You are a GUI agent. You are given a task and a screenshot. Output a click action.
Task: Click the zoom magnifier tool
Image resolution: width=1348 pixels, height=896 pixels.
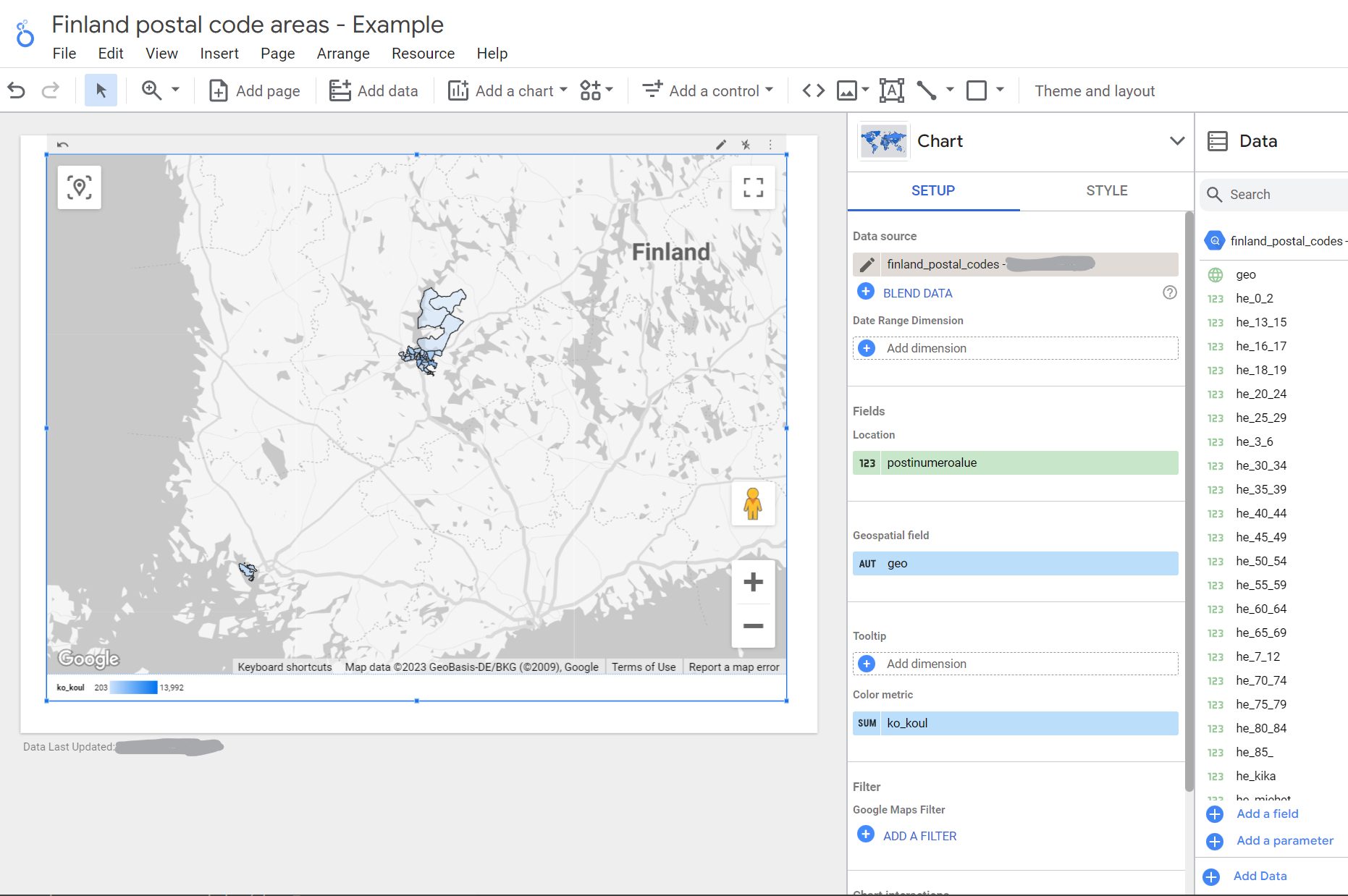[151, 90]
